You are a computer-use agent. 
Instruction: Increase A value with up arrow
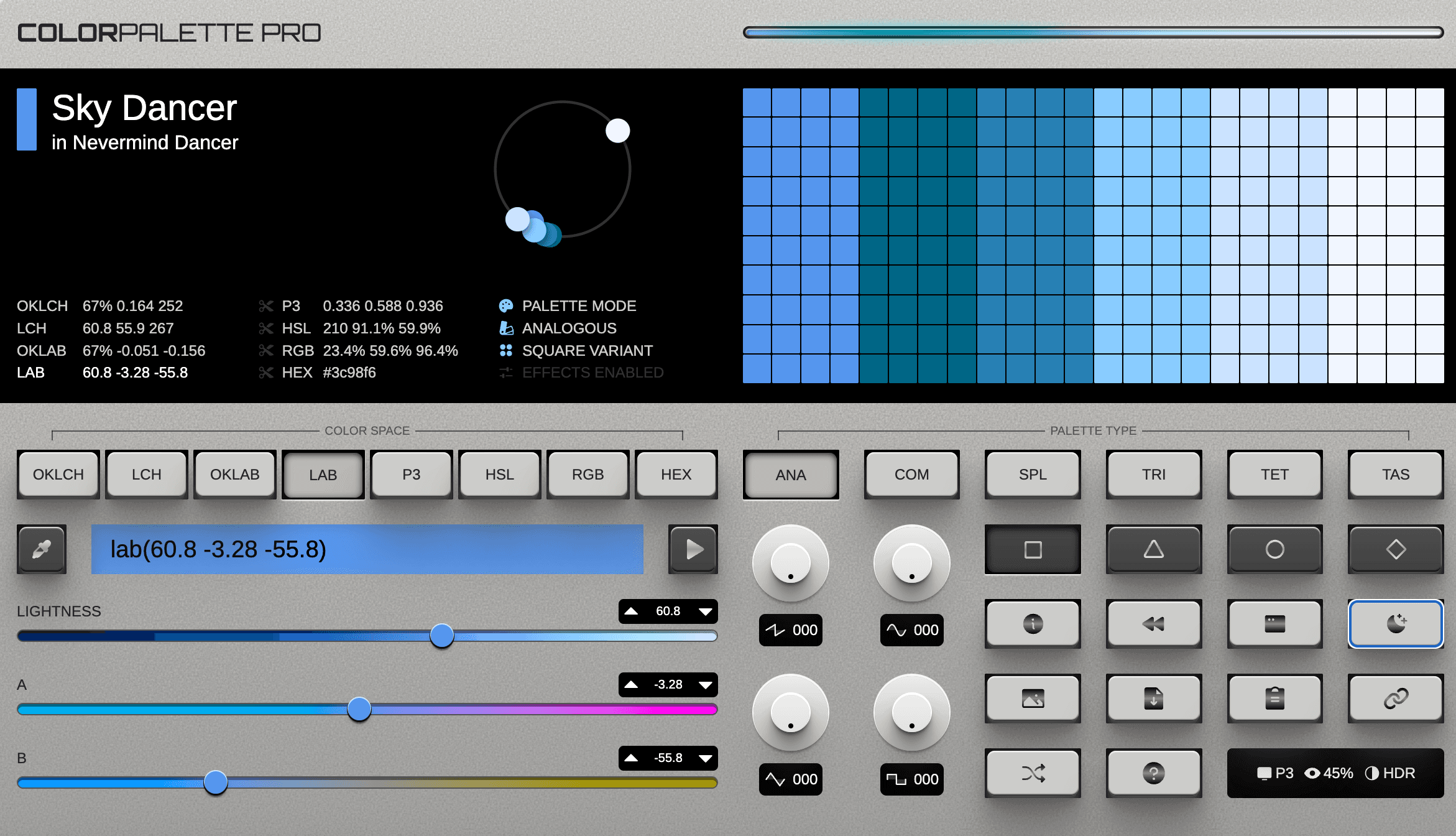(631, 685)
